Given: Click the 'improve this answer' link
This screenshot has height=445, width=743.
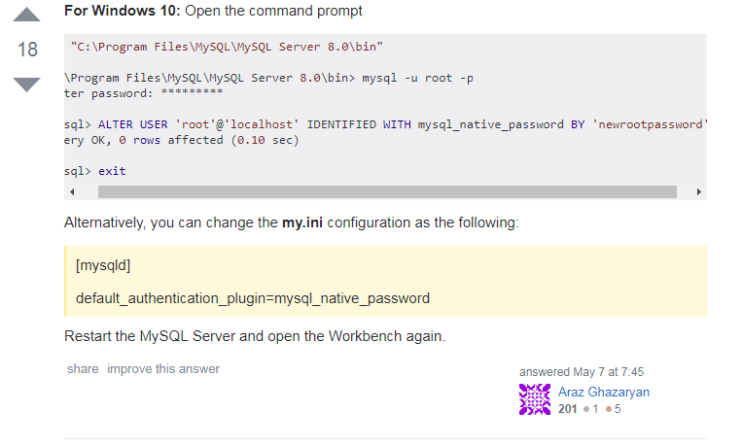Looking at the screenshot, I should click(x=163, y=369).
